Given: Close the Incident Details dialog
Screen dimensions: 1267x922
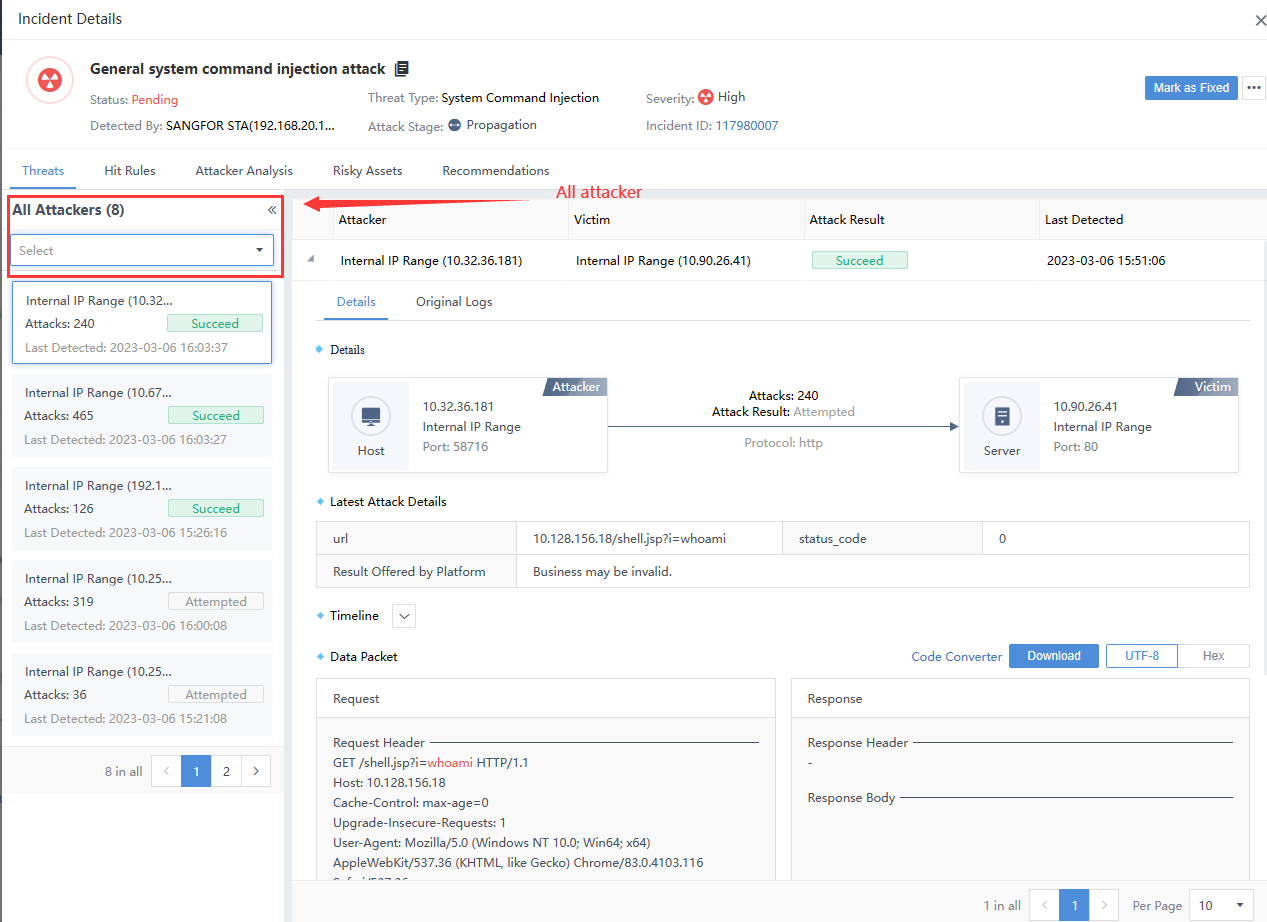Looking at the screenshot, I should (1260, 20).
